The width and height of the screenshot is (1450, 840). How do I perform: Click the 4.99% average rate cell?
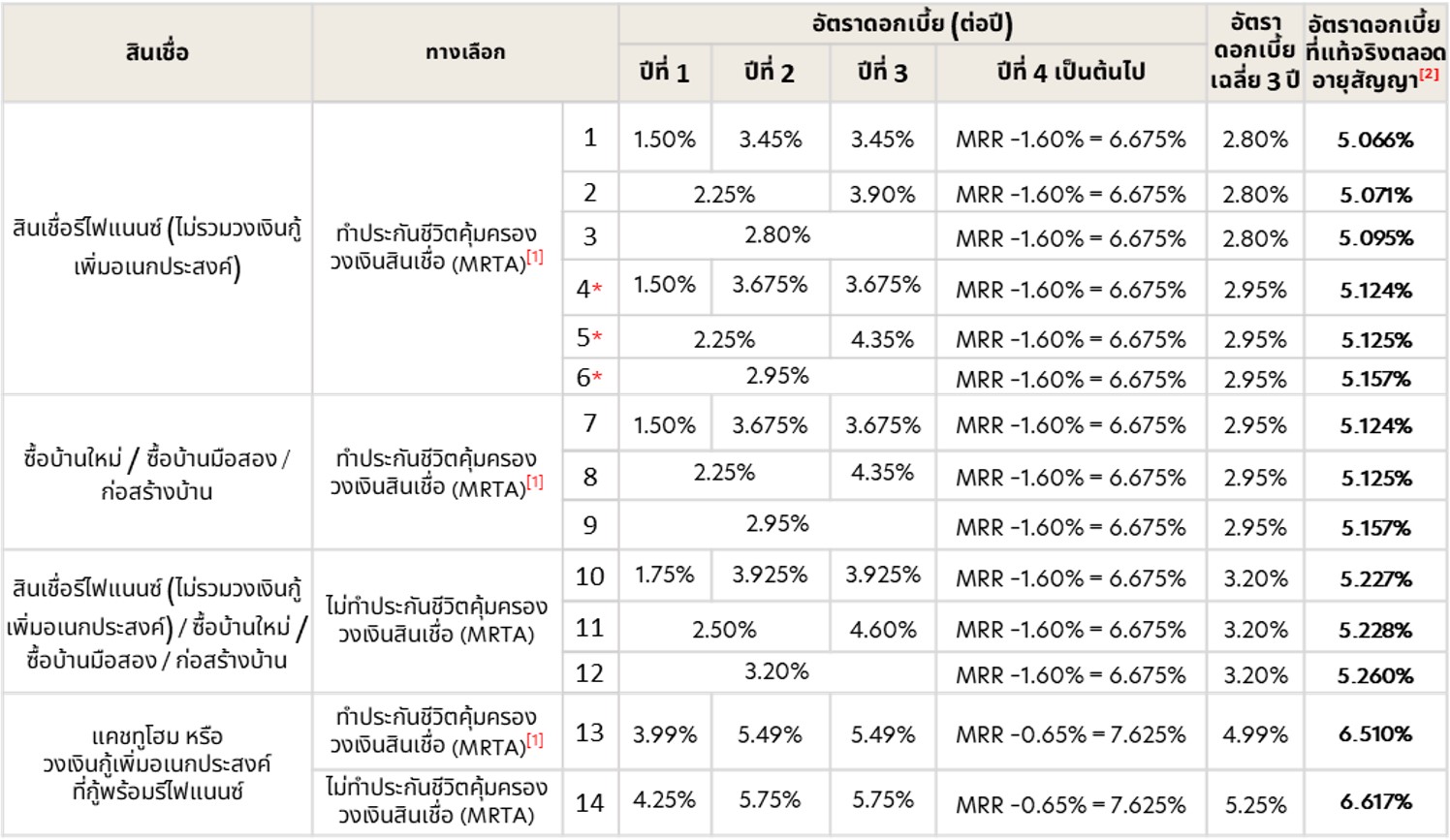click(1255, 734)
